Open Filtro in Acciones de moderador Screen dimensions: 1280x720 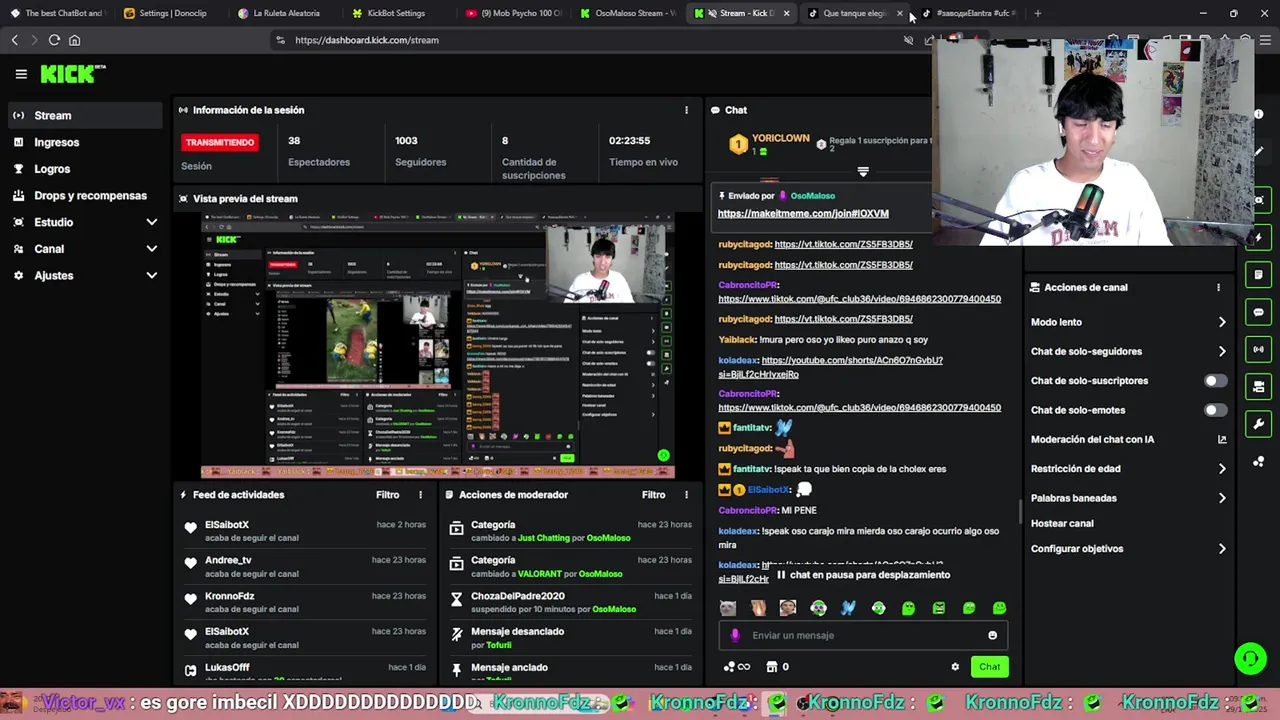[x=653, y=495]
